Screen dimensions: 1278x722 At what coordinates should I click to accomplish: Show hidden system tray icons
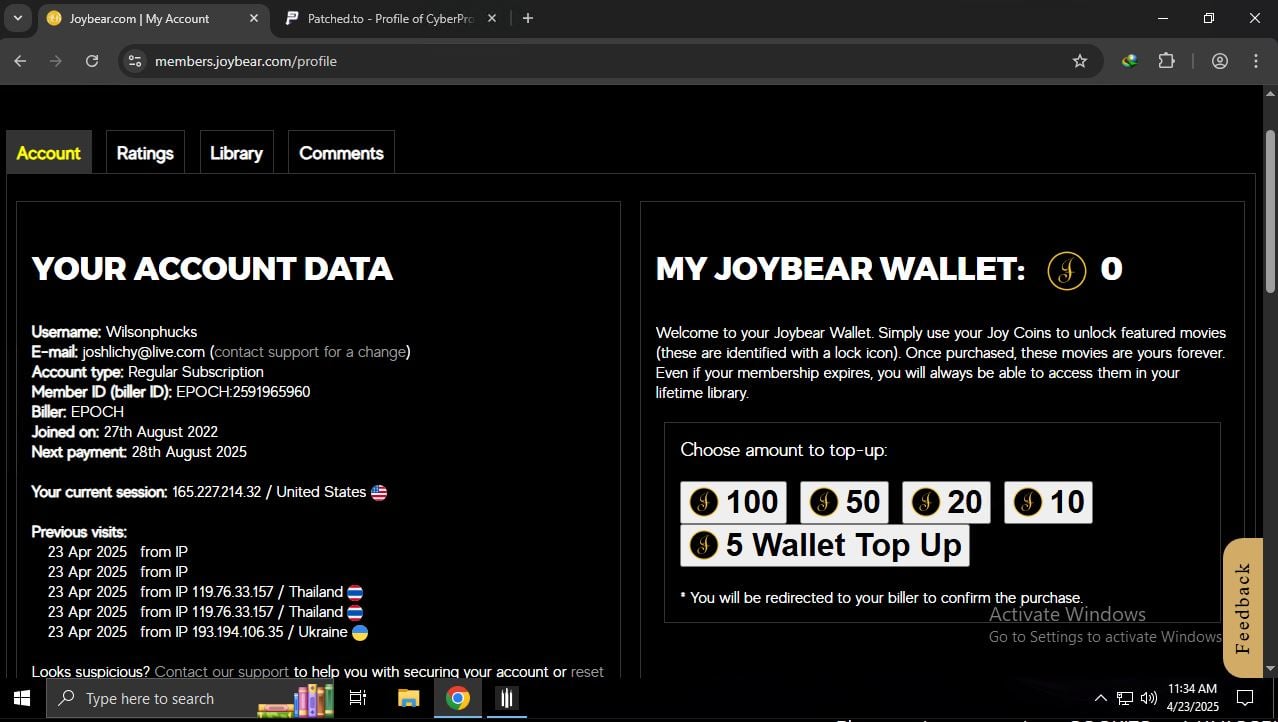click(x=1100, y=698)
